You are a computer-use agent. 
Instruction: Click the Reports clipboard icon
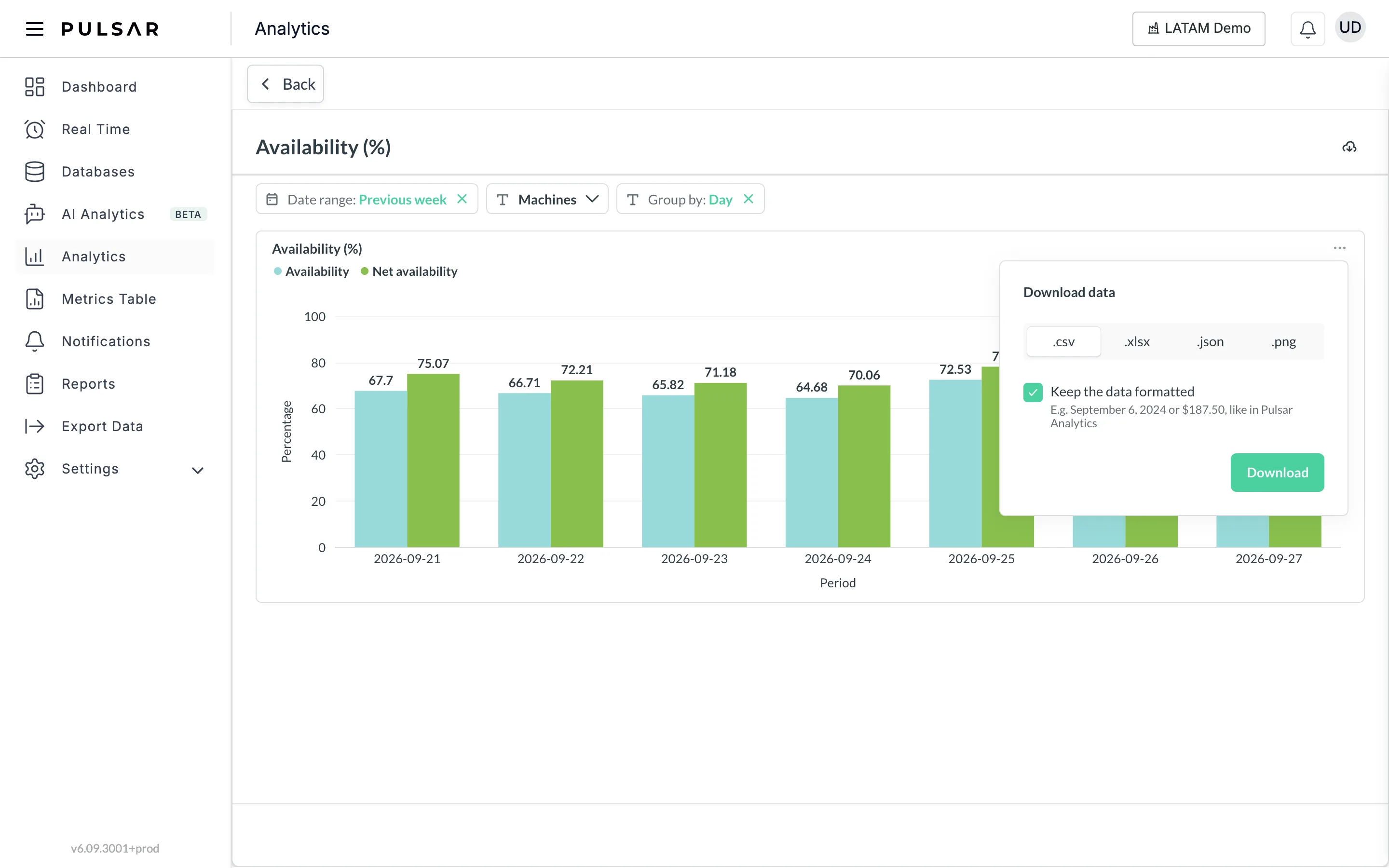[34, 384]
